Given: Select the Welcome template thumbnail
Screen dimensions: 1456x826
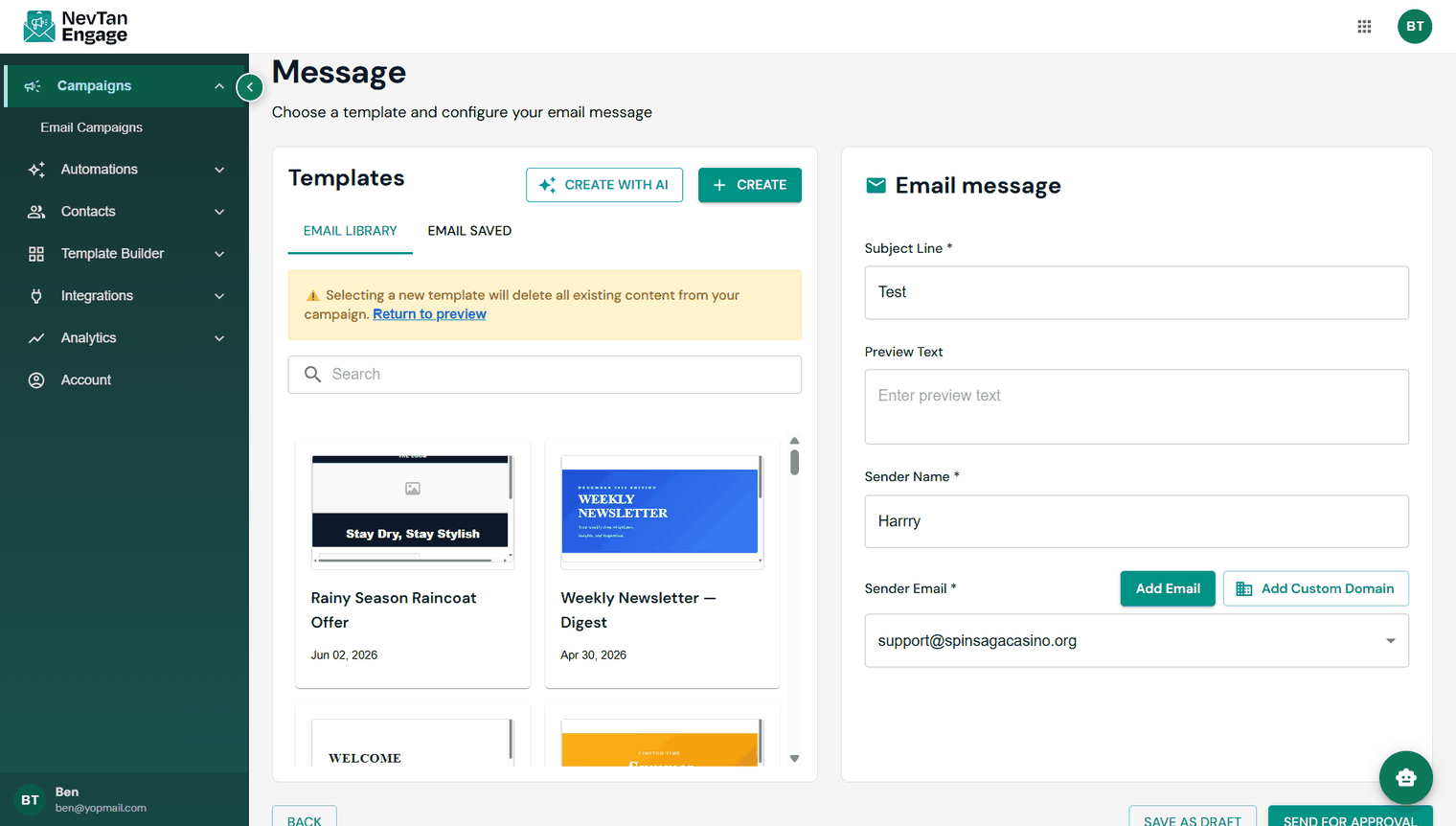Looking at the screenshot, I should [x=413, y=743].
